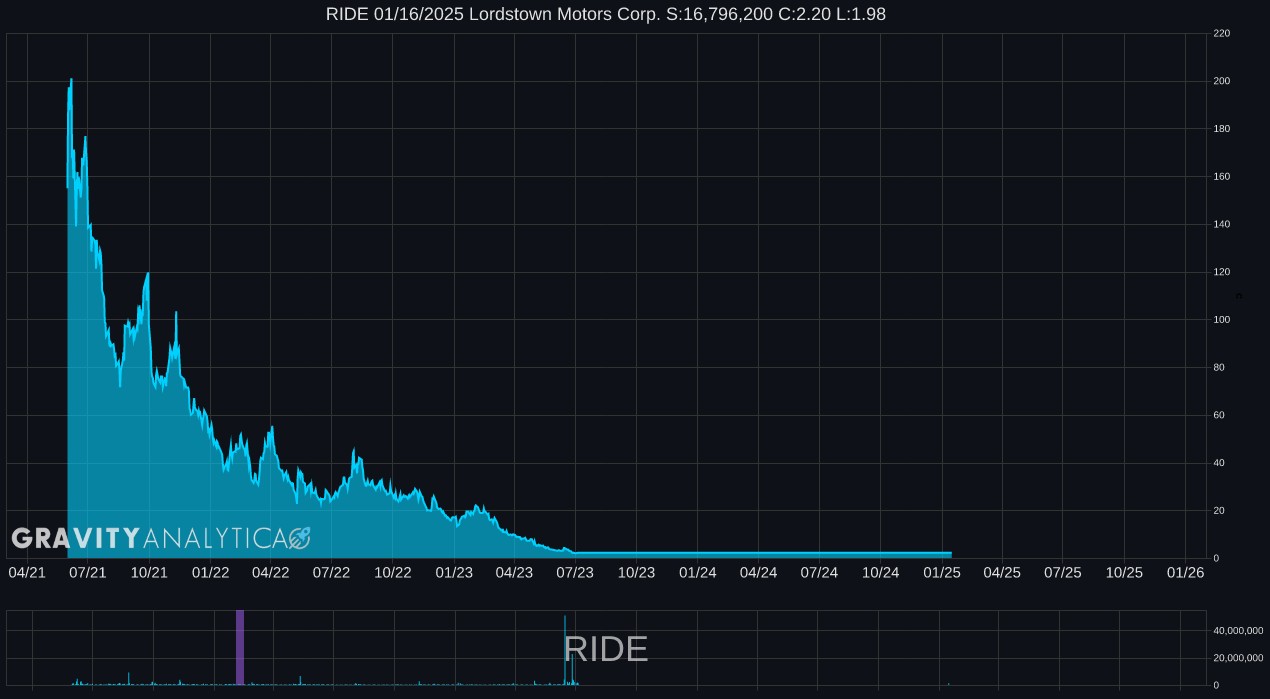Click the 20 price axis label
This screenshot has width=1270, height=699.
tap(1219, 510)
